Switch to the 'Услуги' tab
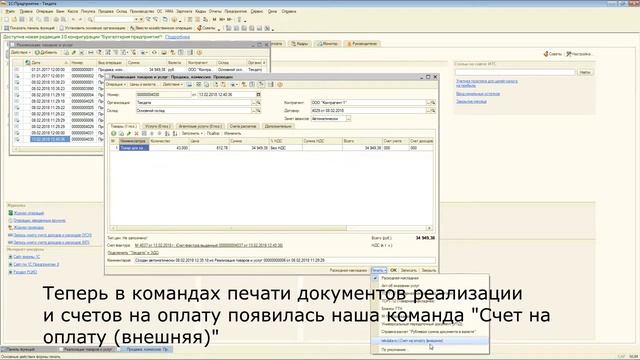 tap(158, 126)
